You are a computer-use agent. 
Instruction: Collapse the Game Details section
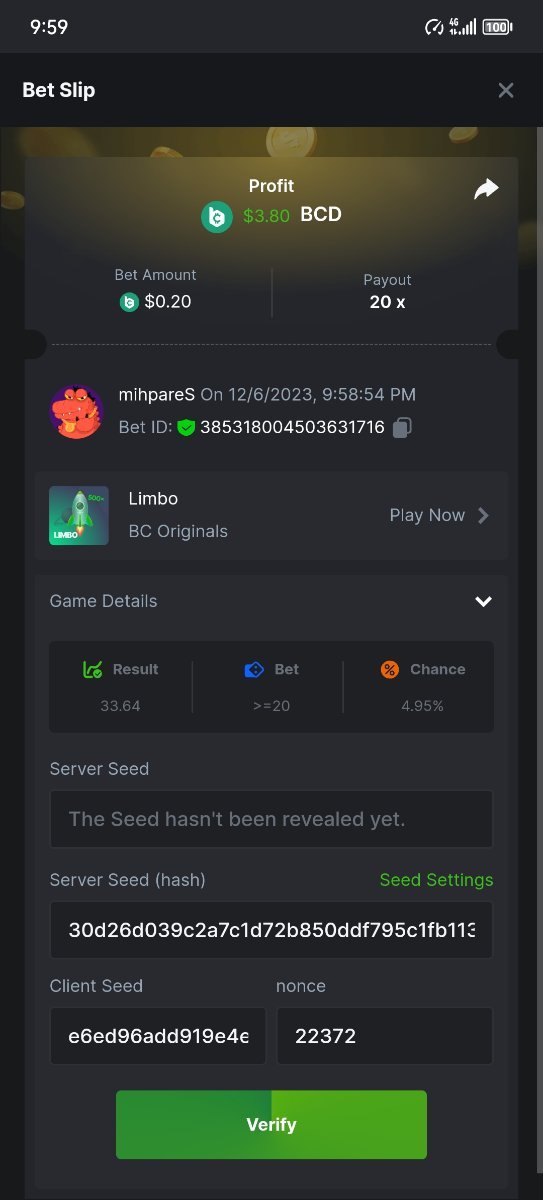483,601
